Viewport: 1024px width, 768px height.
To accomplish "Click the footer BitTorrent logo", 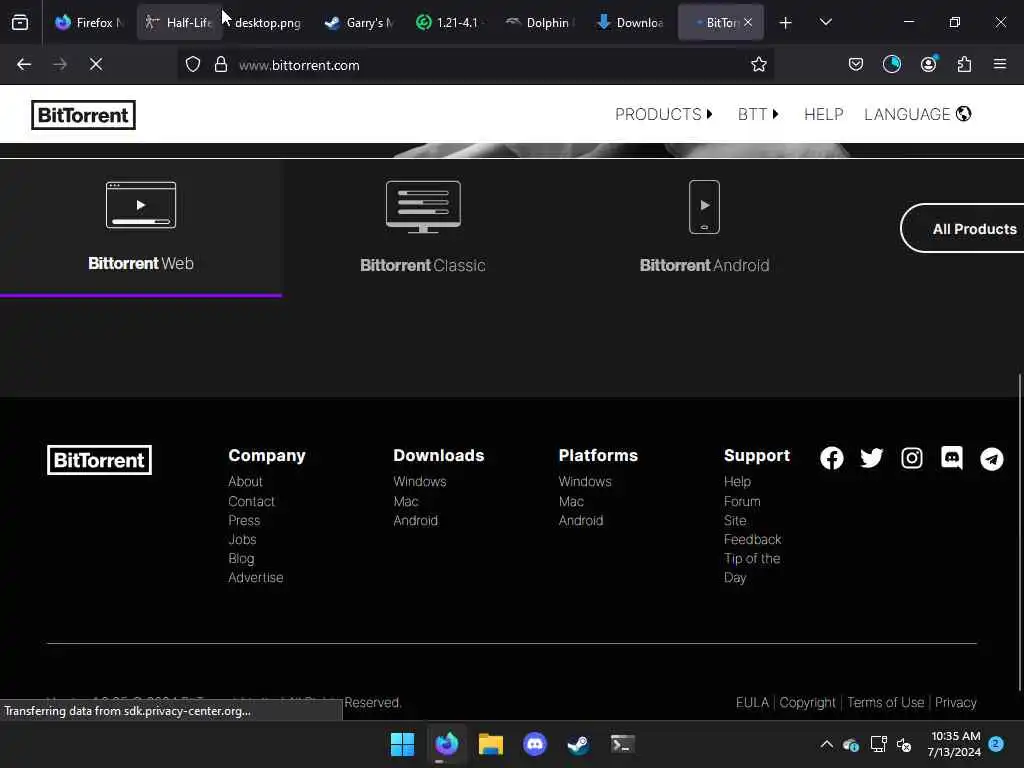I will 99,460.
